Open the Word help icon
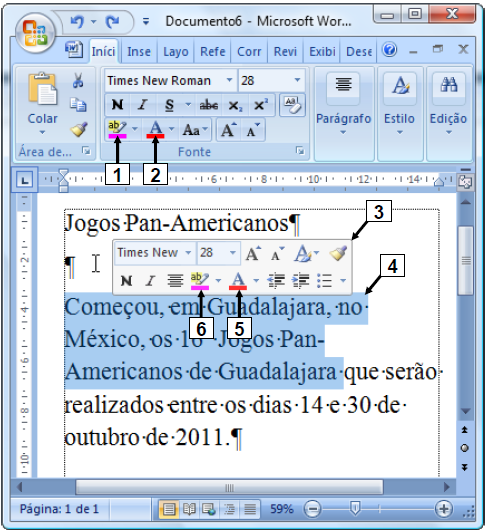The width and height of the screenshot is (486, 530). coord(389,50)
